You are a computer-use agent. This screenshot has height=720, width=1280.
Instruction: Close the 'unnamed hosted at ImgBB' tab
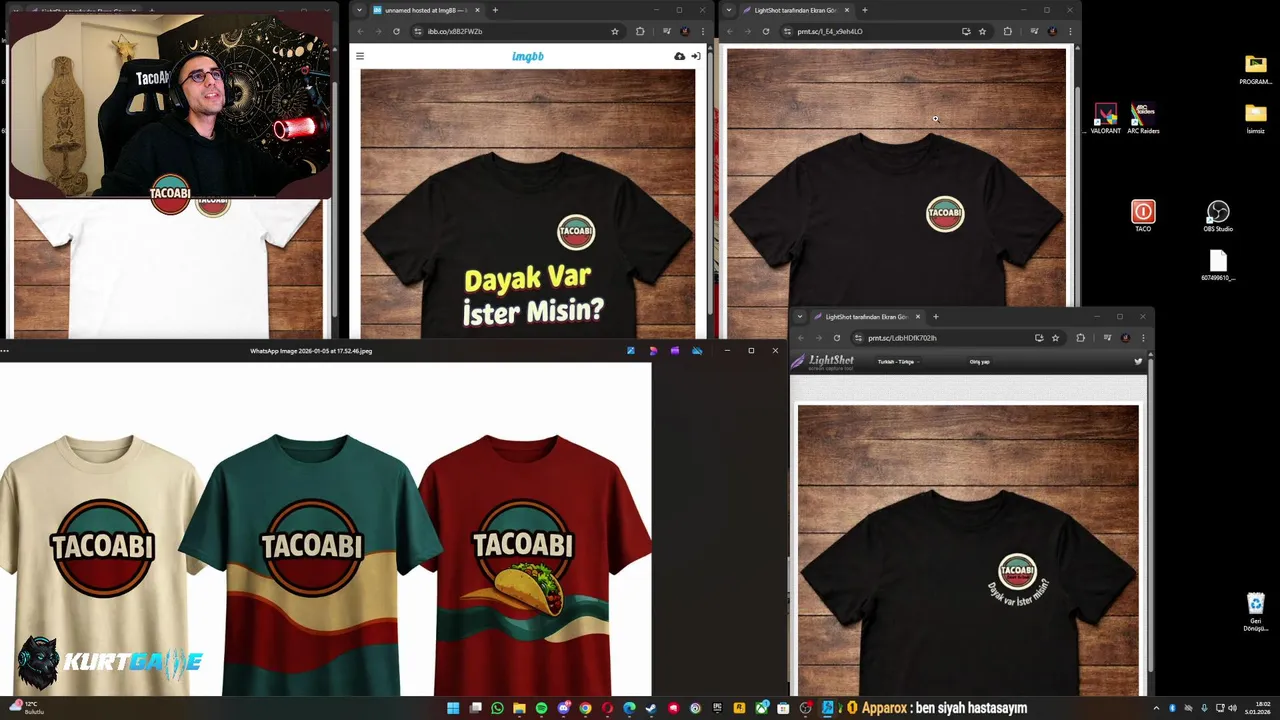click(477, 10)
